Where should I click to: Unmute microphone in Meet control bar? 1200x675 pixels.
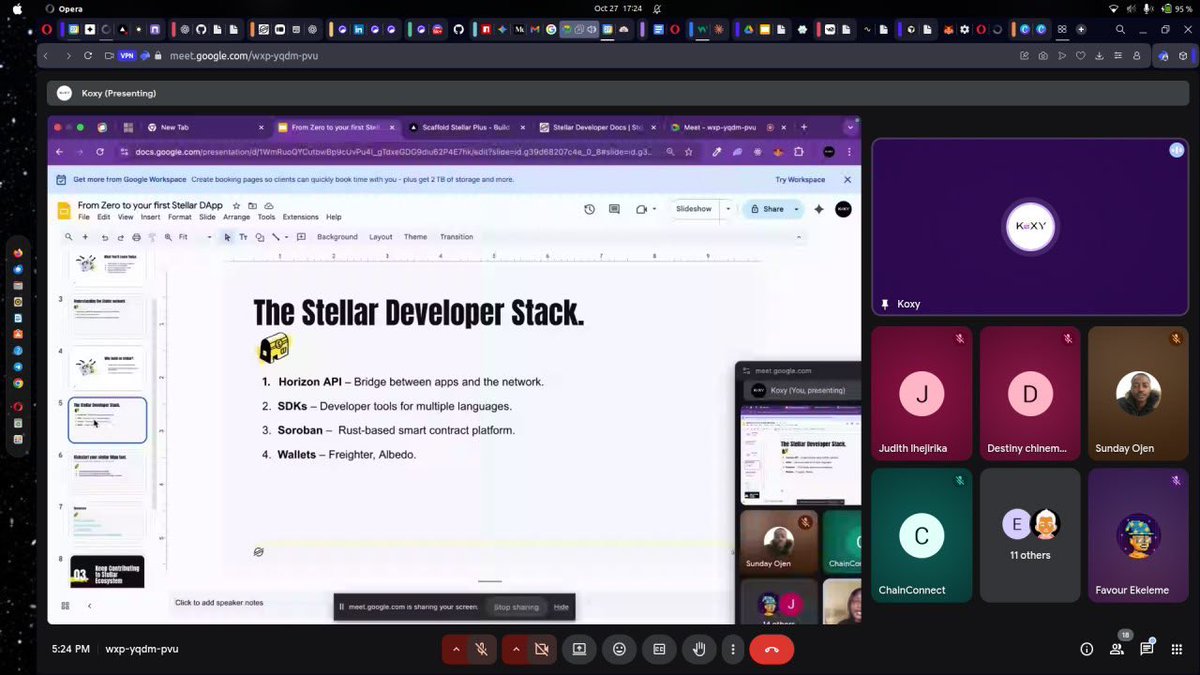coord(481,649)
